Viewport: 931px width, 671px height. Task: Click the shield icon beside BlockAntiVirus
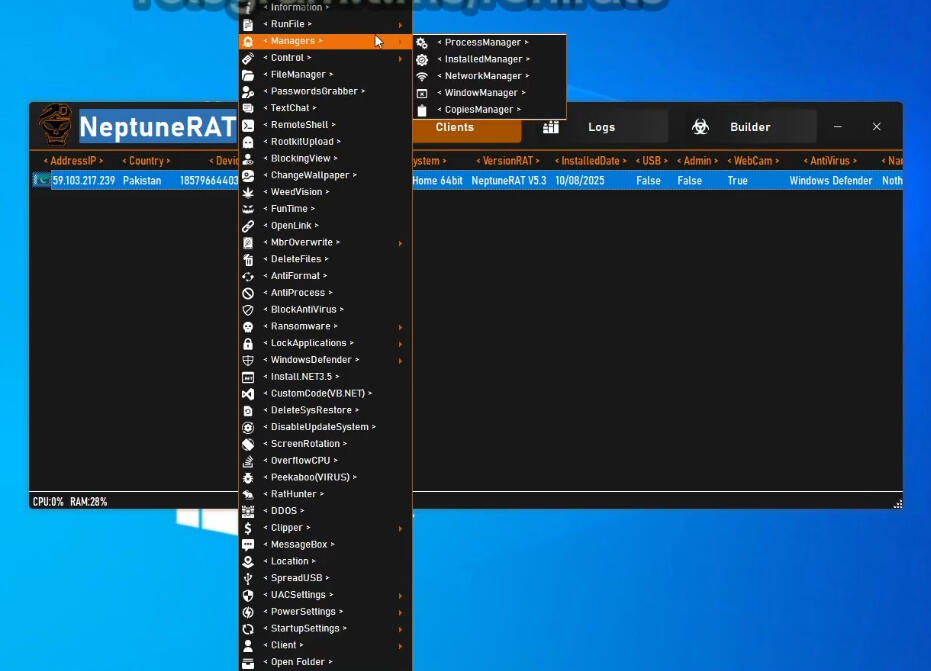click(x=248, y=310)
